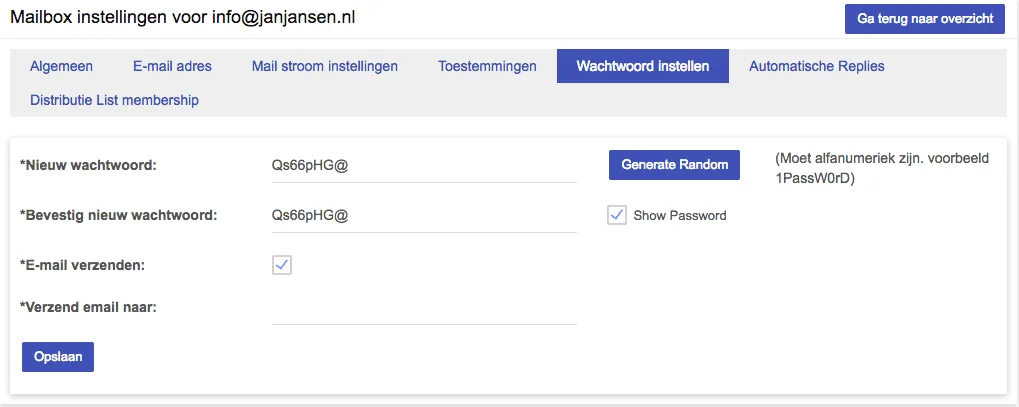
Task: Uncheck the Show Password checkbox
Action: tap(617, 215)
